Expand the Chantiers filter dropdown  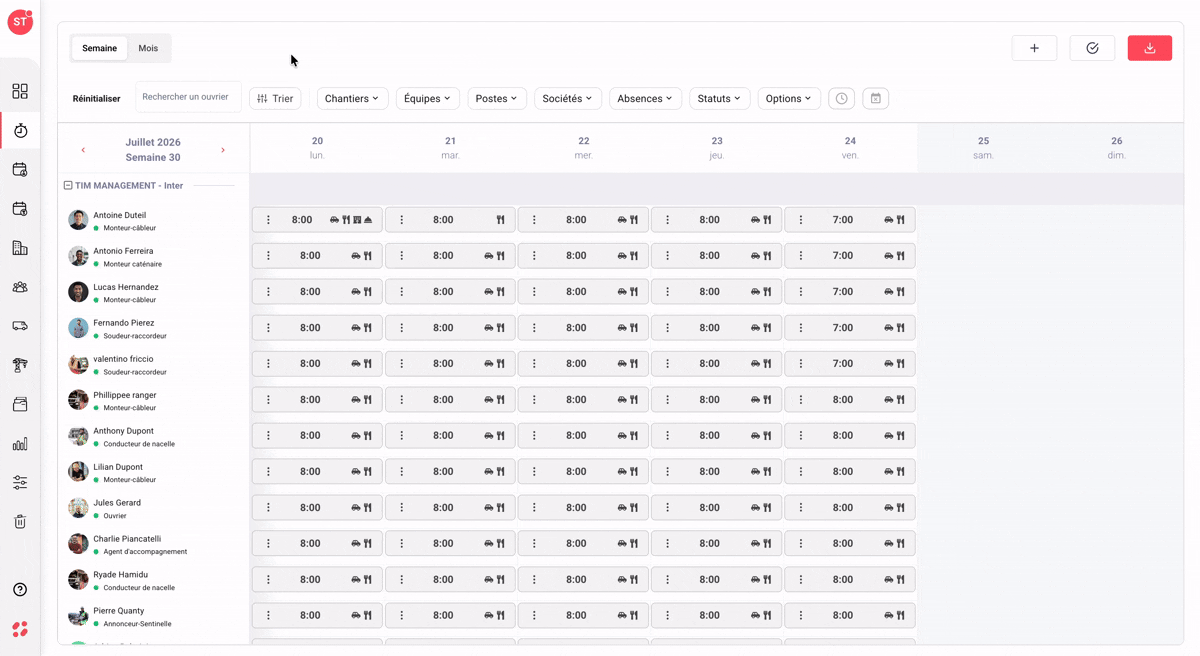(x=352, y=98)
